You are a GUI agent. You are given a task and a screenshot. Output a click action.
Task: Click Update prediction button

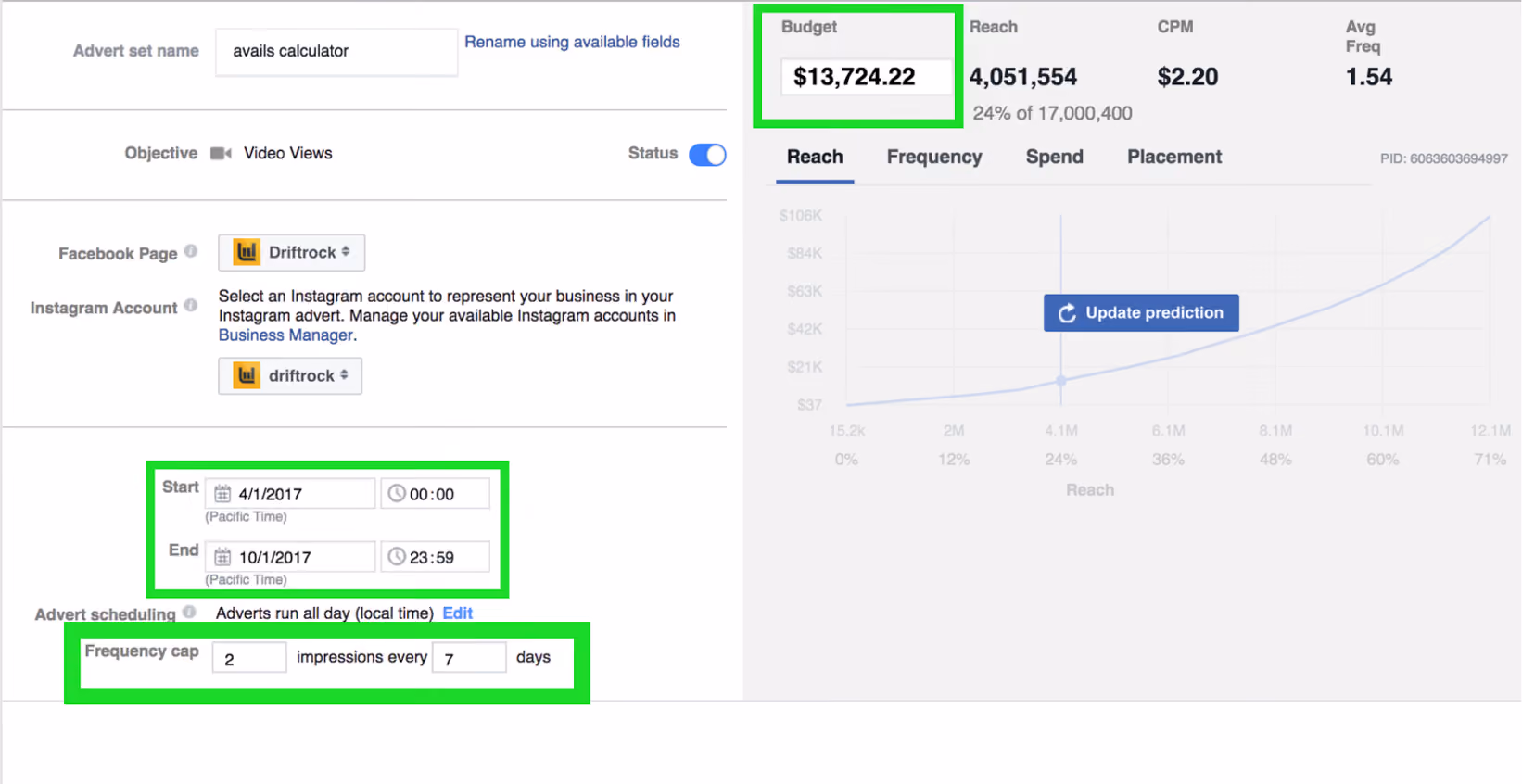(1141, 313)
